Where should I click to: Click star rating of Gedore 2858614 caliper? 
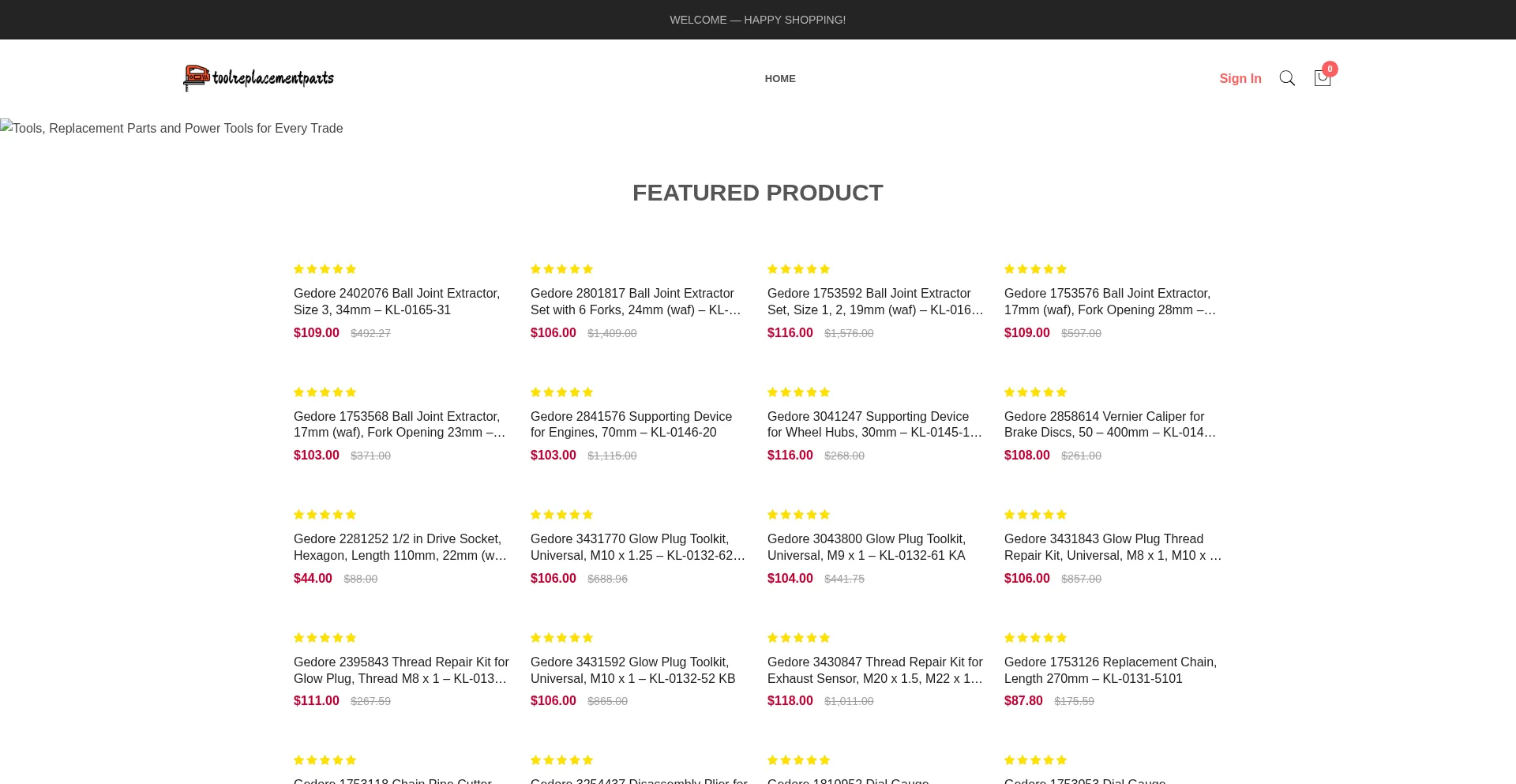[1035, 392]
